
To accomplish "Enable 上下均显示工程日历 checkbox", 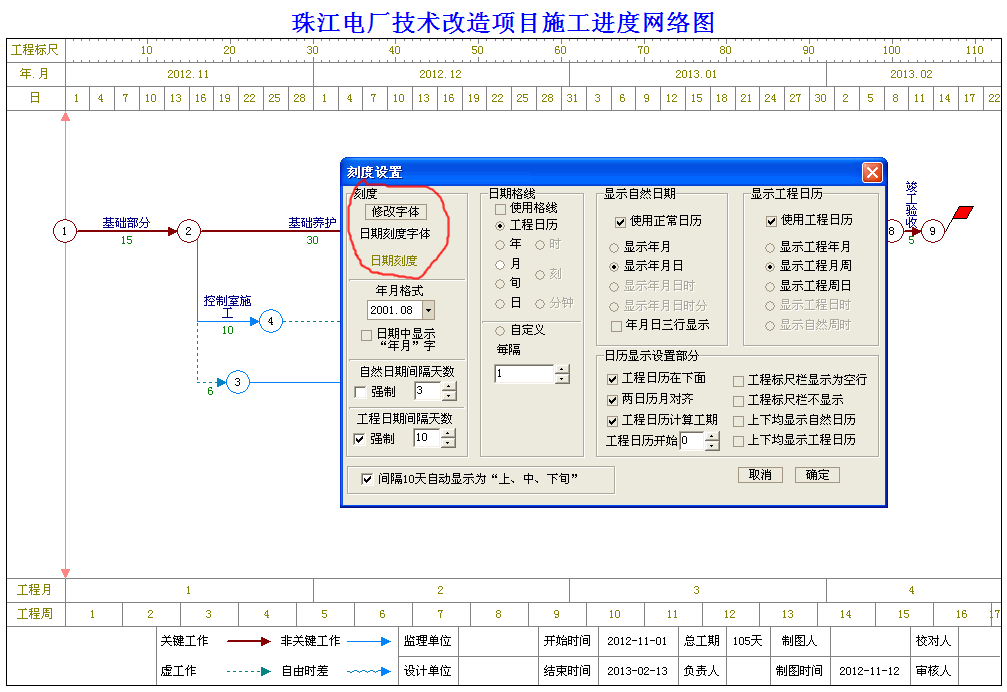I will 739,441.
